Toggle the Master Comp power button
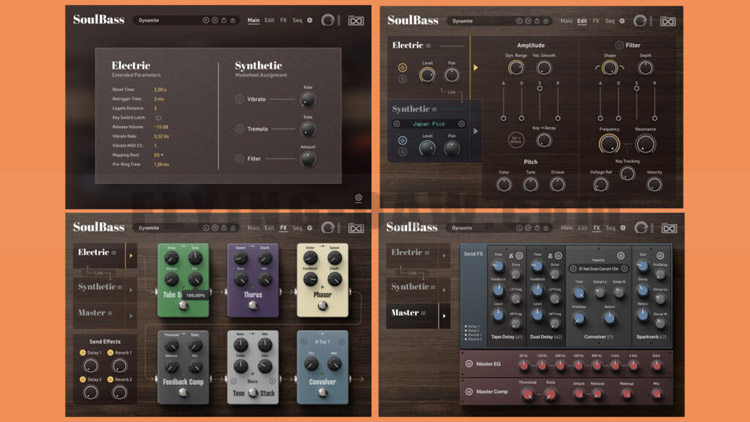Image resolution: width=750 pixels, height=422 pixels. click(x=469, y=391)
